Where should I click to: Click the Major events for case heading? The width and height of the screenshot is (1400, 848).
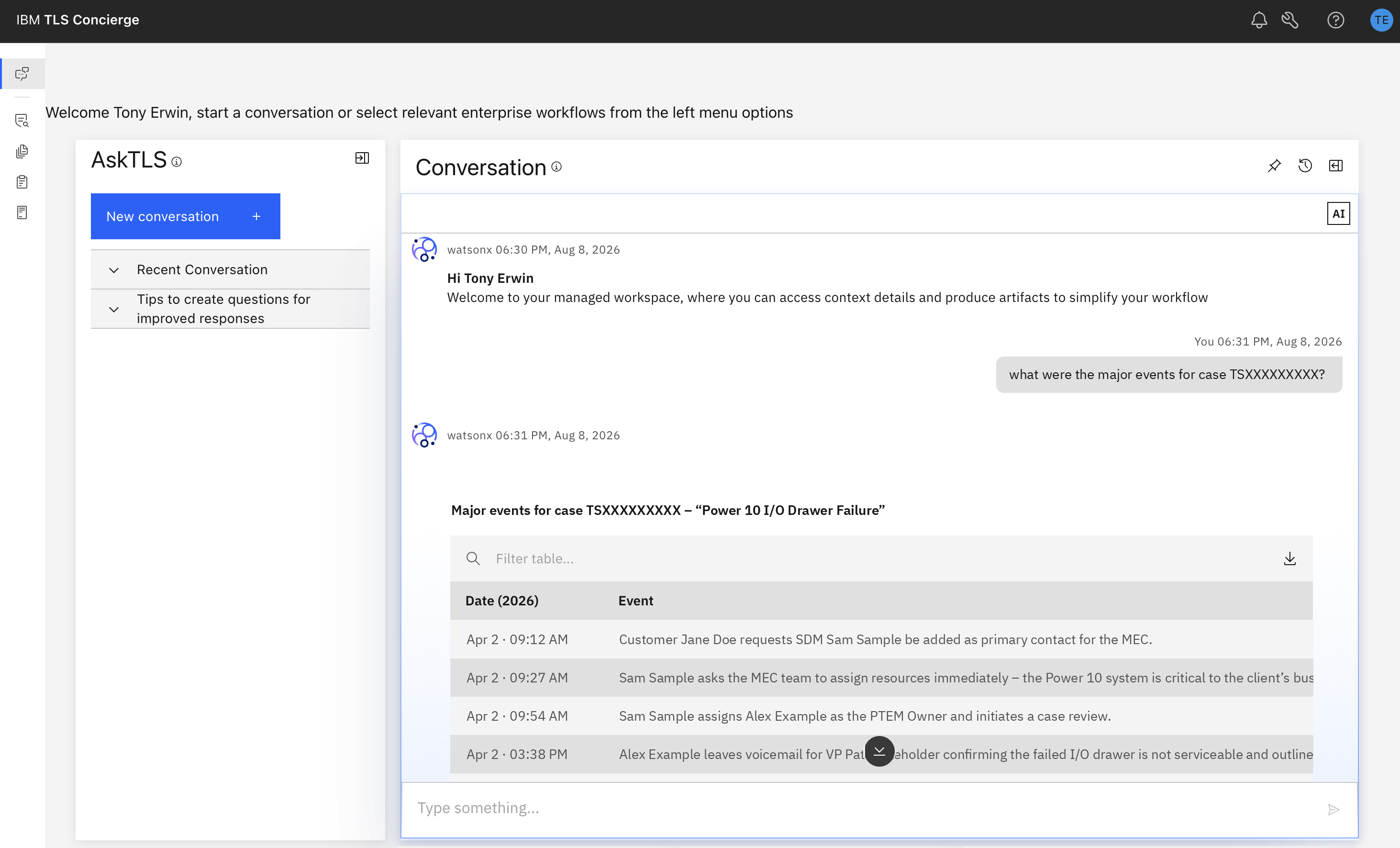[667, 511]
